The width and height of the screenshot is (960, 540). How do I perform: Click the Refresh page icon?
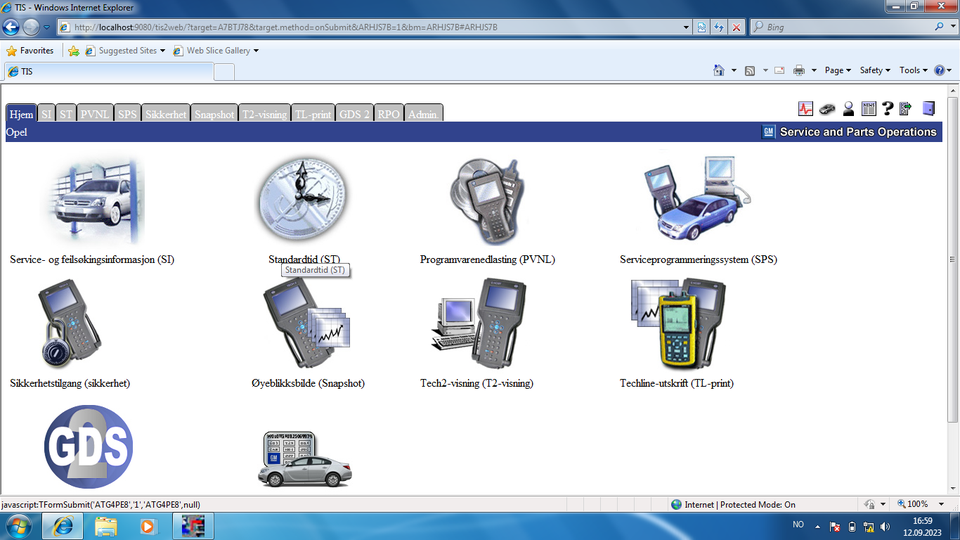coord(719,27)
